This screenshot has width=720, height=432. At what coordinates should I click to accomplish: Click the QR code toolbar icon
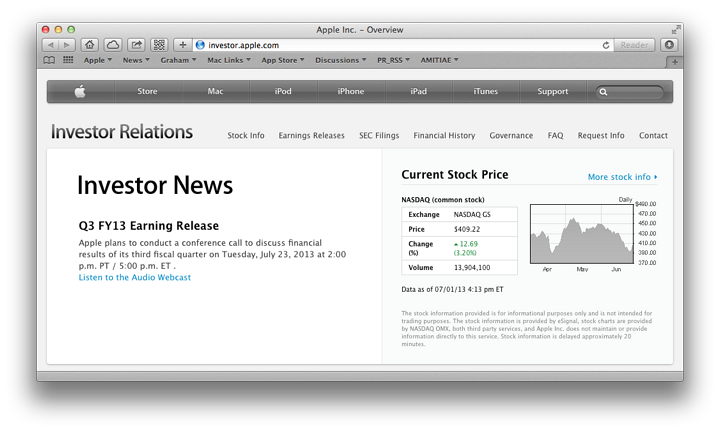[159, 45]
